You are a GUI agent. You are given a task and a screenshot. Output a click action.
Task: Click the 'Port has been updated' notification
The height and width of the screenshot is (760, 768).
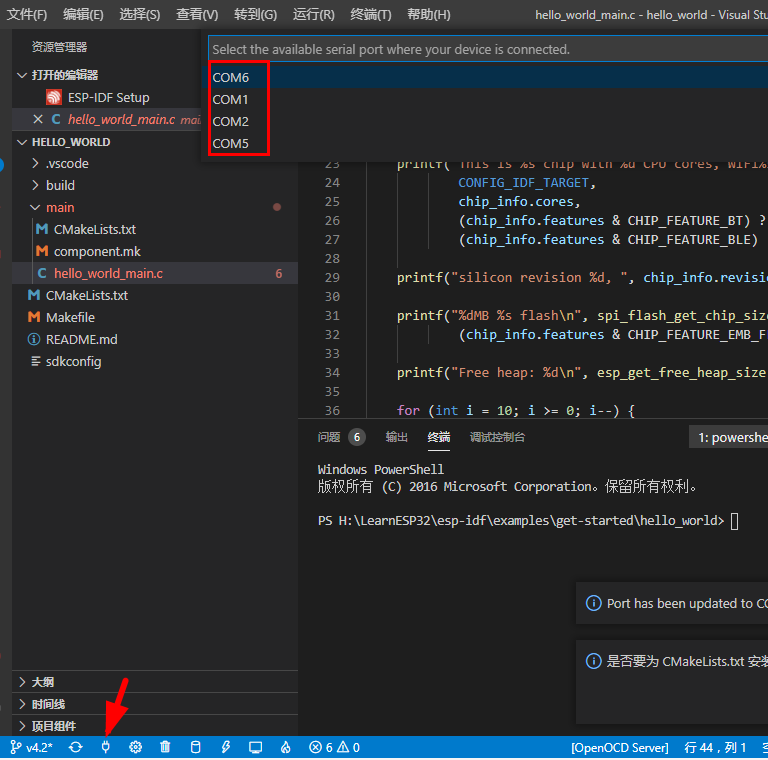point(672,603)
